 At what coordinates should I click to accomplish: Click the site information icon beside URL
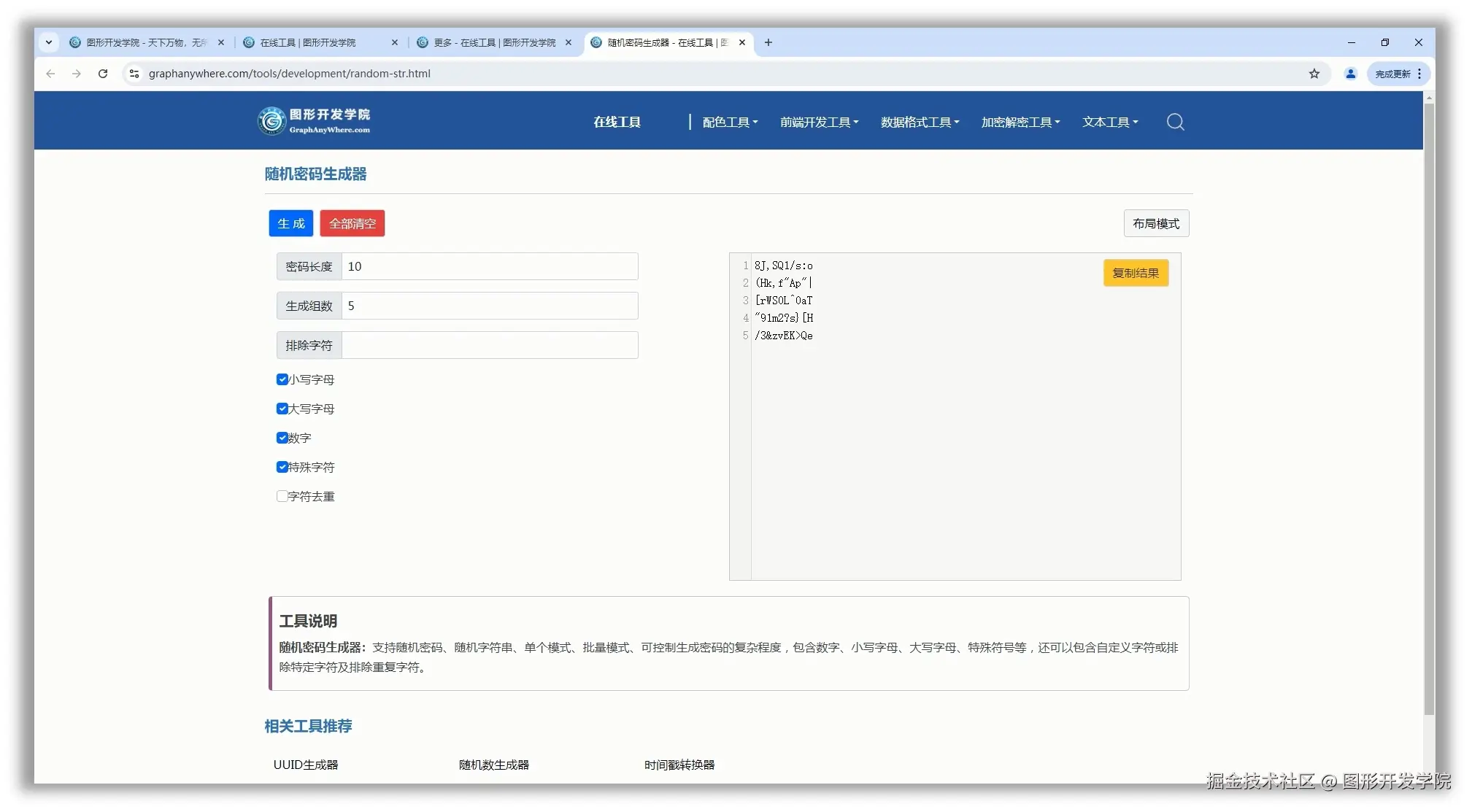(x=134, y=74)
